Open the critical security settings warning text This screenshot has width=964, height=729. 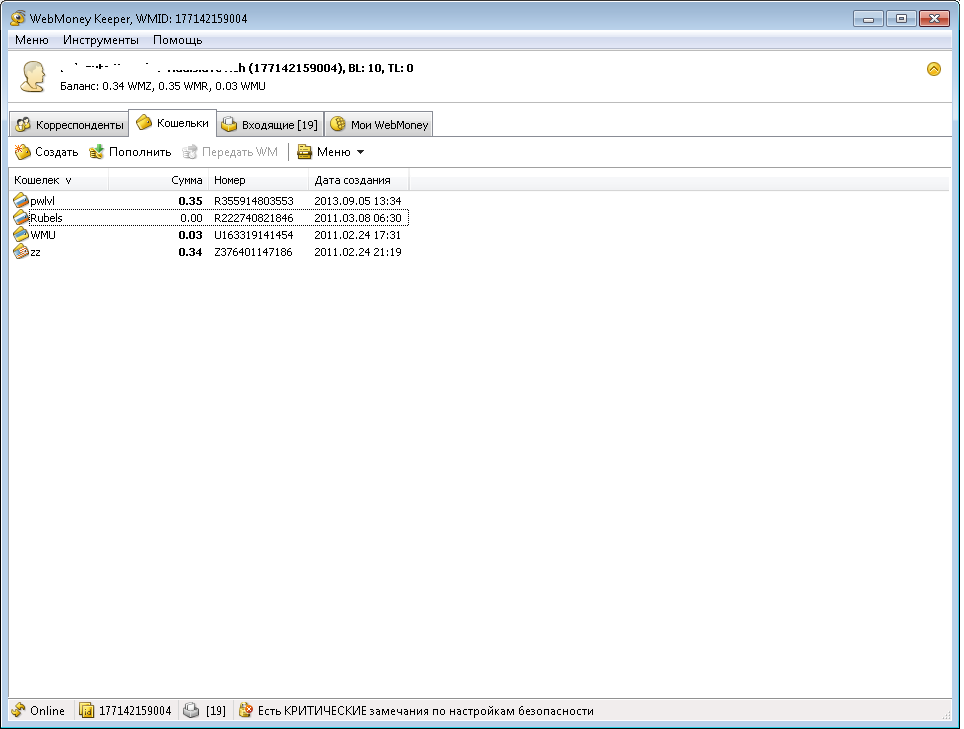[425, 711]
